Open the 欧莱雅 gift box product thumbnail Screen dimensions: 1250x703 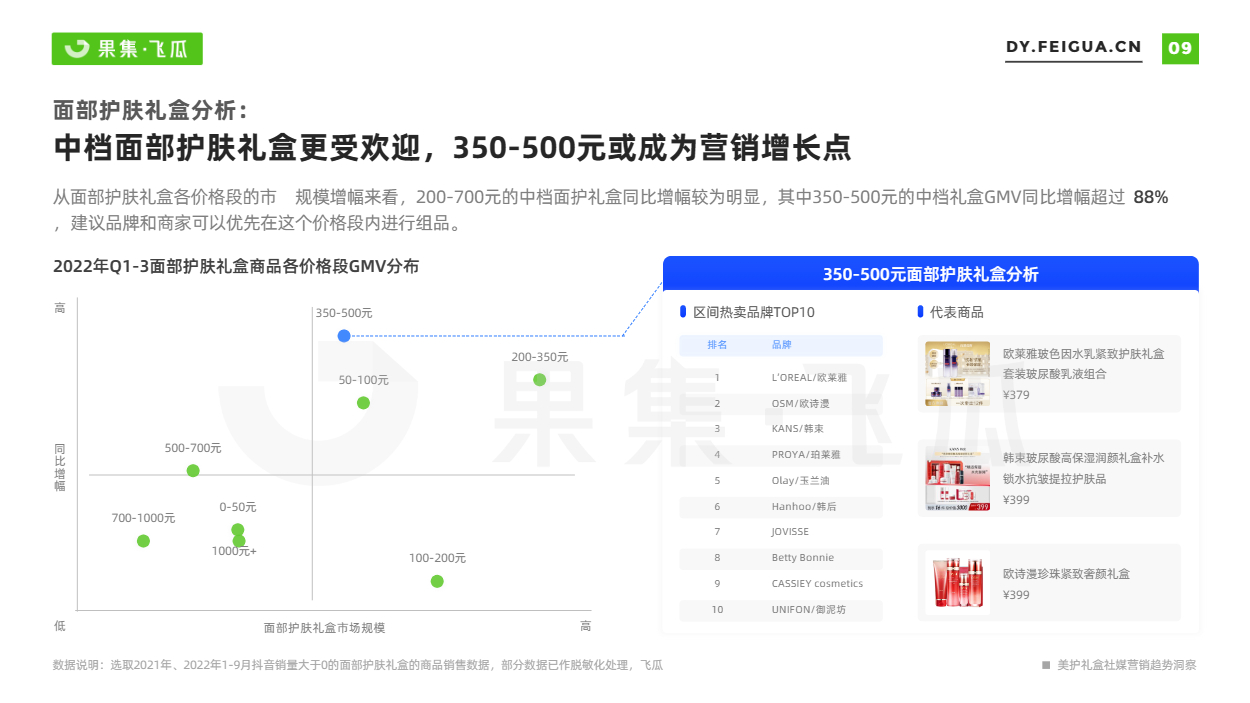(958, 374)
